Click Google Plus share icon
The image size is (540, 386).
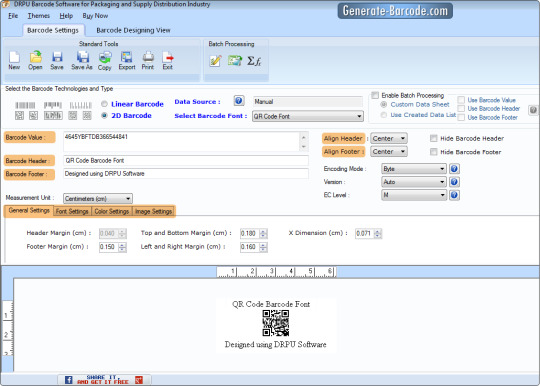click(139, 380)
